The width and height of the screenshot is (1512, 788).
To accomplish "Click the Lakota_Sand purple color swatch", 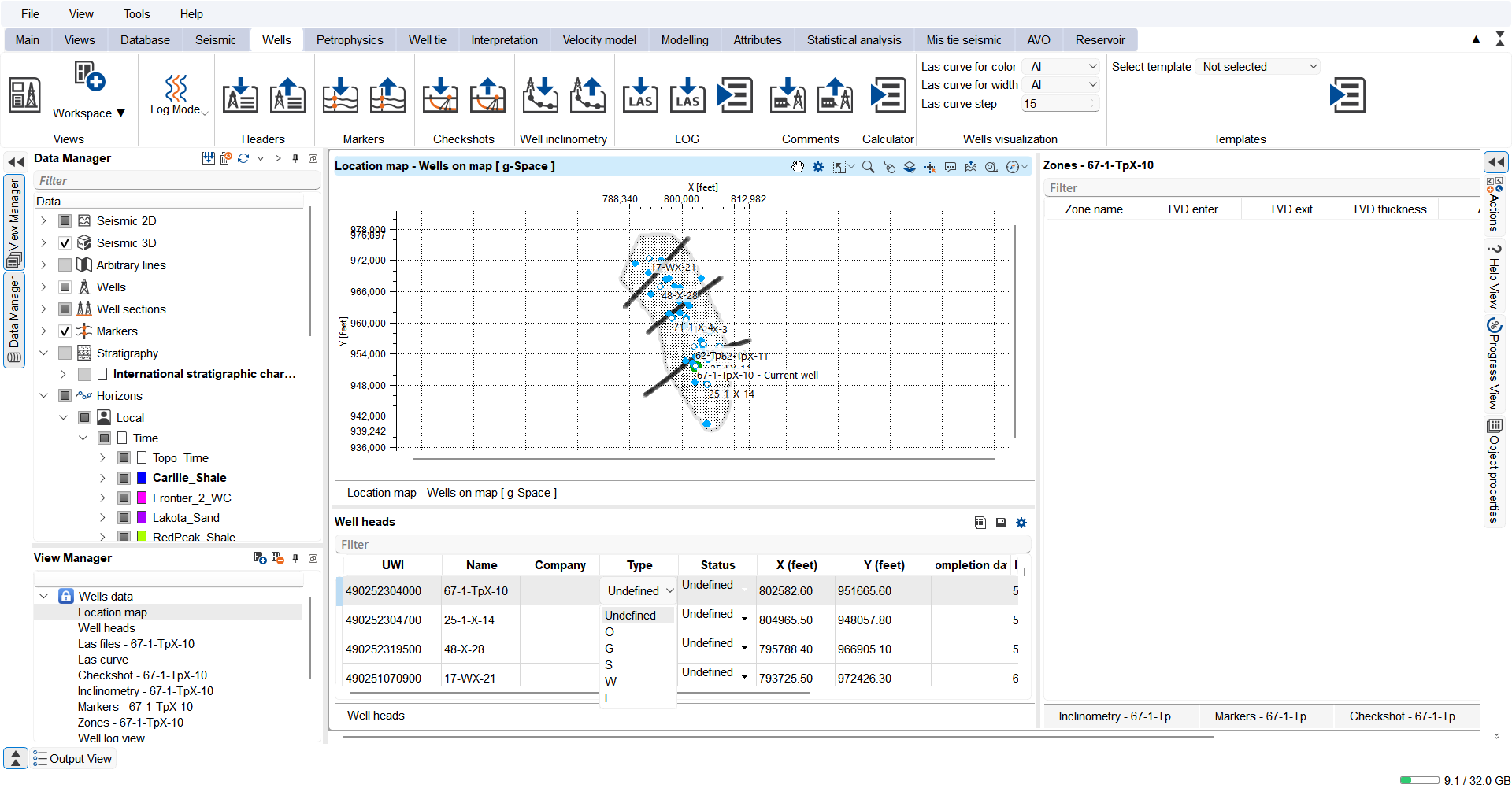I will (142, 518).
